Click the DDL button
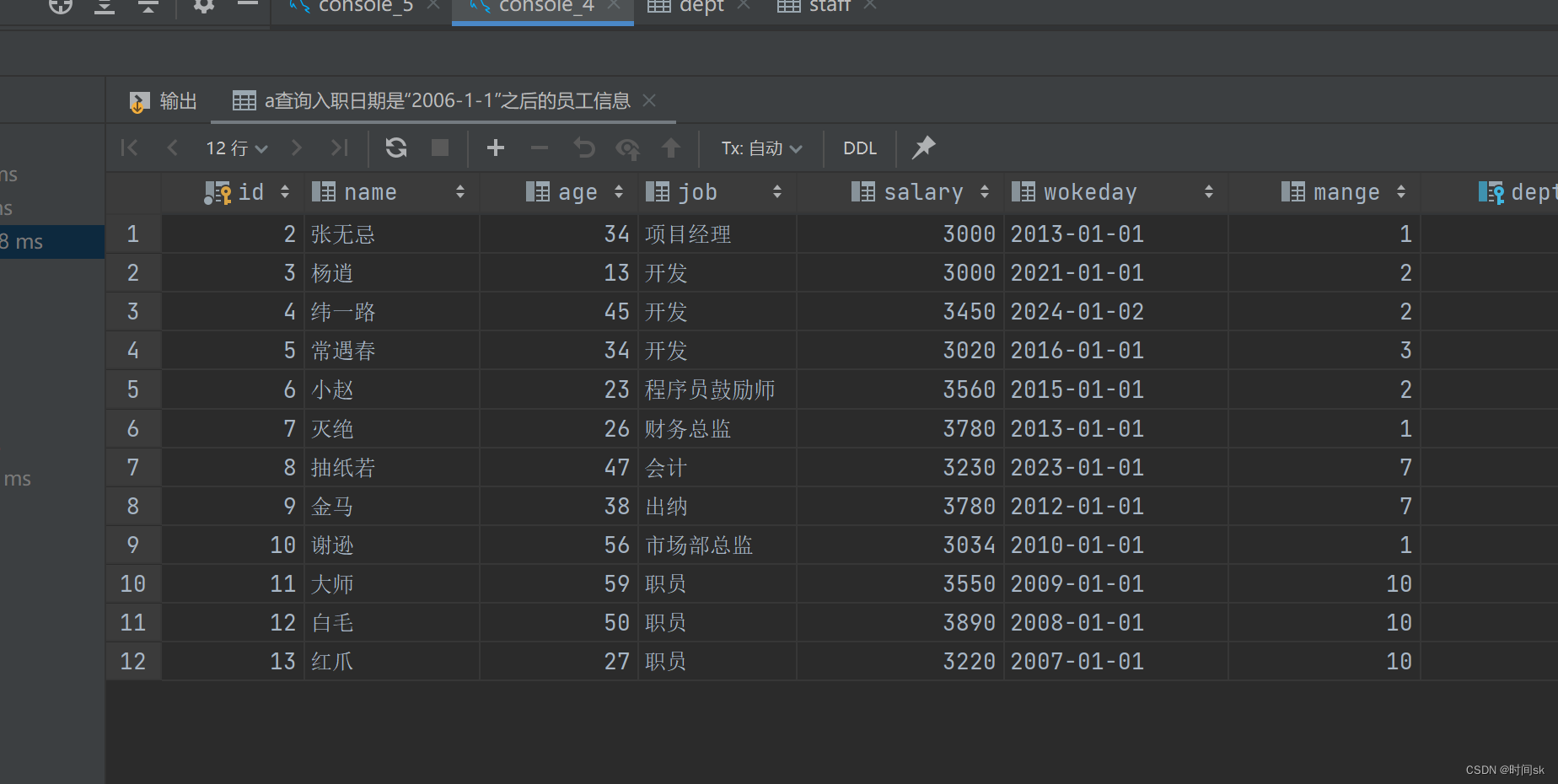Viewport: 1558px width, 784px height. tap(860, 148)
